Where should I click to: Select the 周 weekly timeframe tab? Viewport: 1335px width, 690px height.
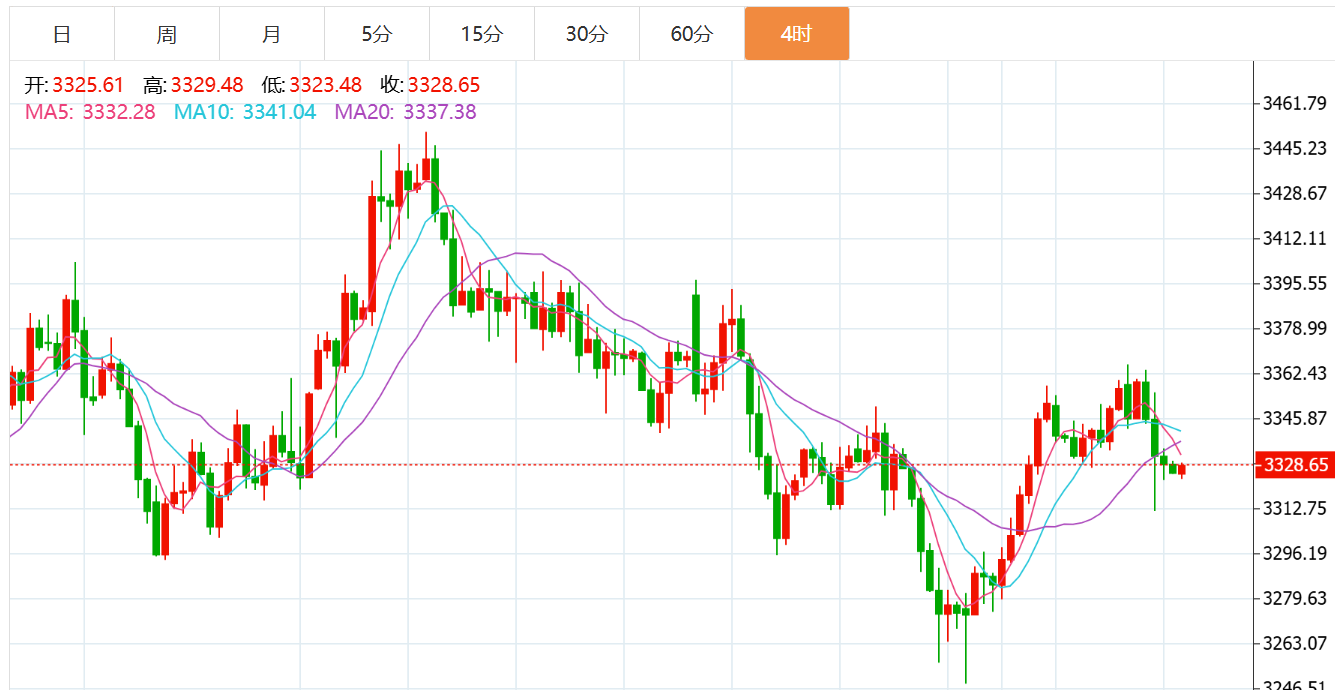click(x=167, y=34)
